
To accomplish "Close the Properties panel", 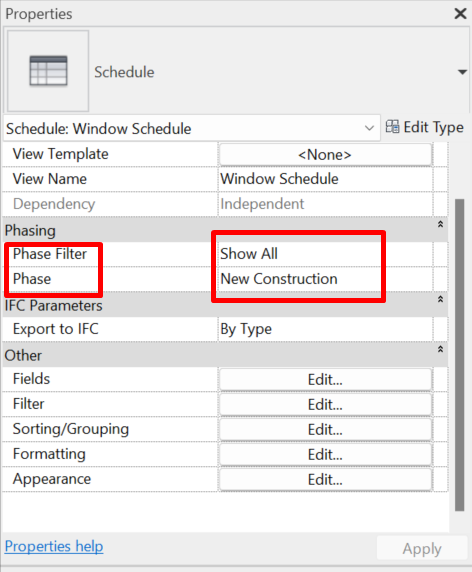I will pyautogui.click(x=460, y=14).
